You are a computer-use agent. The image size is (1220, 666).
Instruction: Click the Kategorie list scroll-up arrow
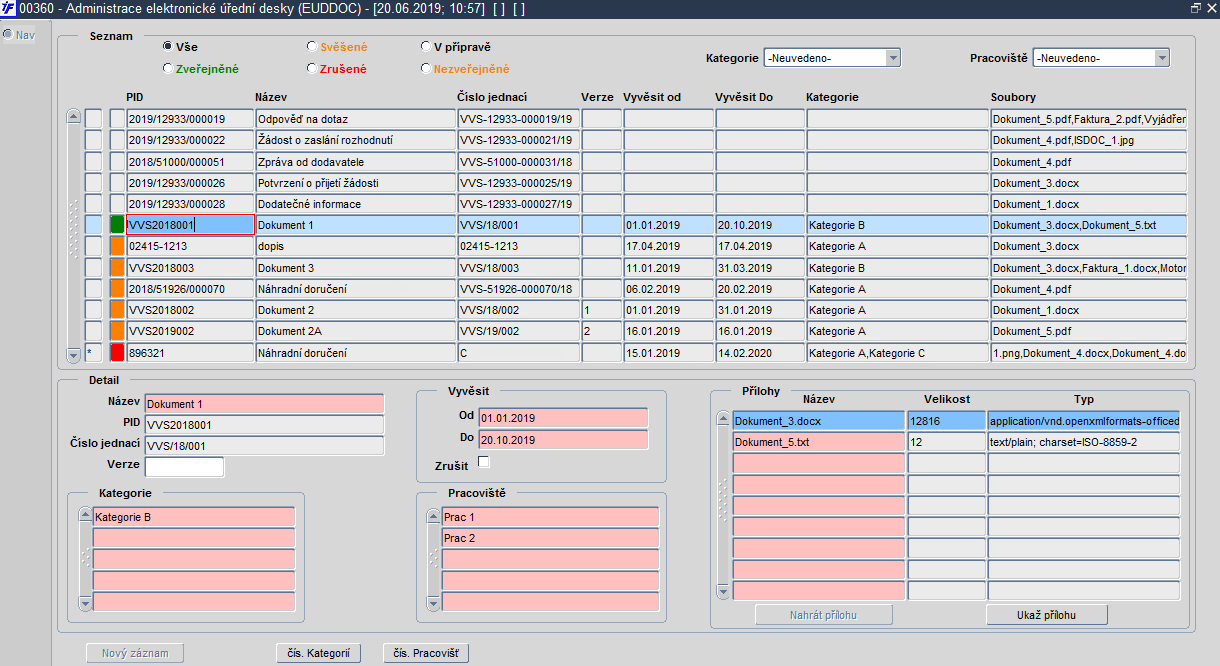click(85, 515)
